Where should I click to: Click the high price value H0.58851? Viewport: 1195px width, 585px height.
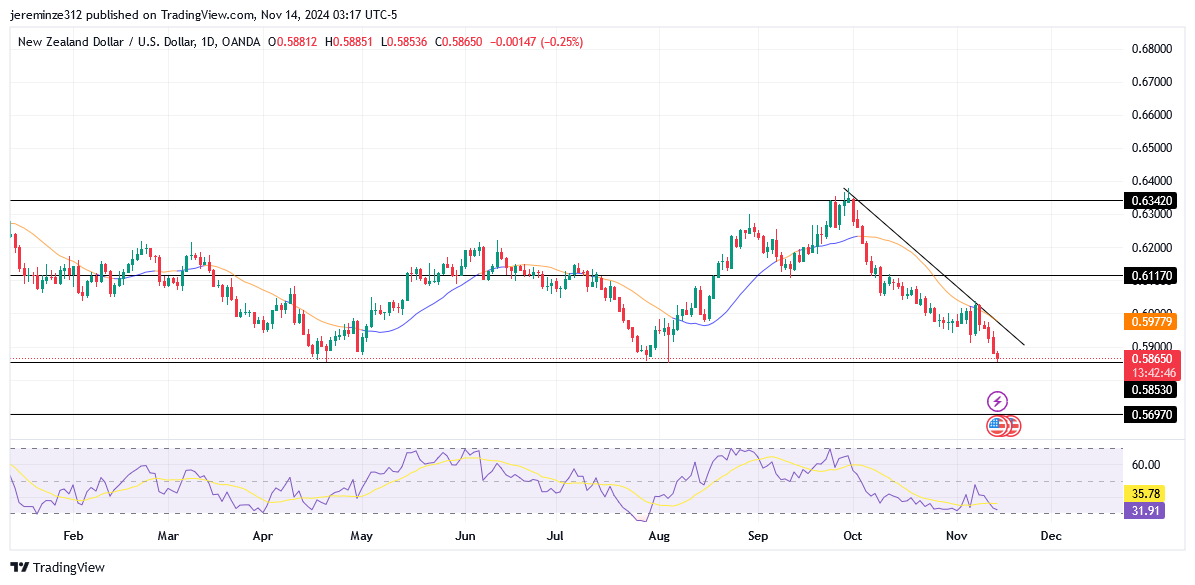click(x=349, y=42)
